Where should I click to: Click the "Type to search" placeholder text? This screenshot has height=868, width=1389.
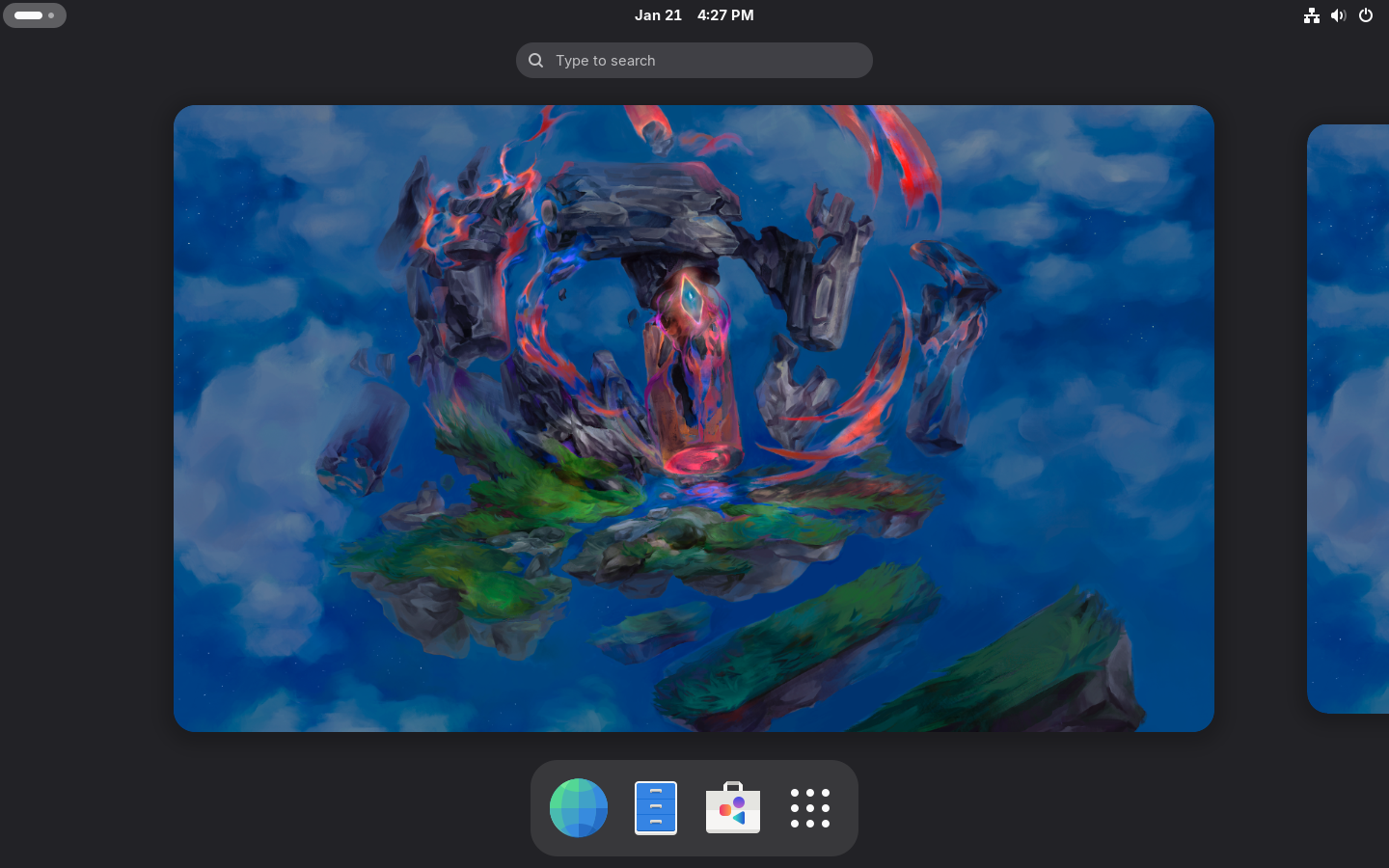[605, 61]
